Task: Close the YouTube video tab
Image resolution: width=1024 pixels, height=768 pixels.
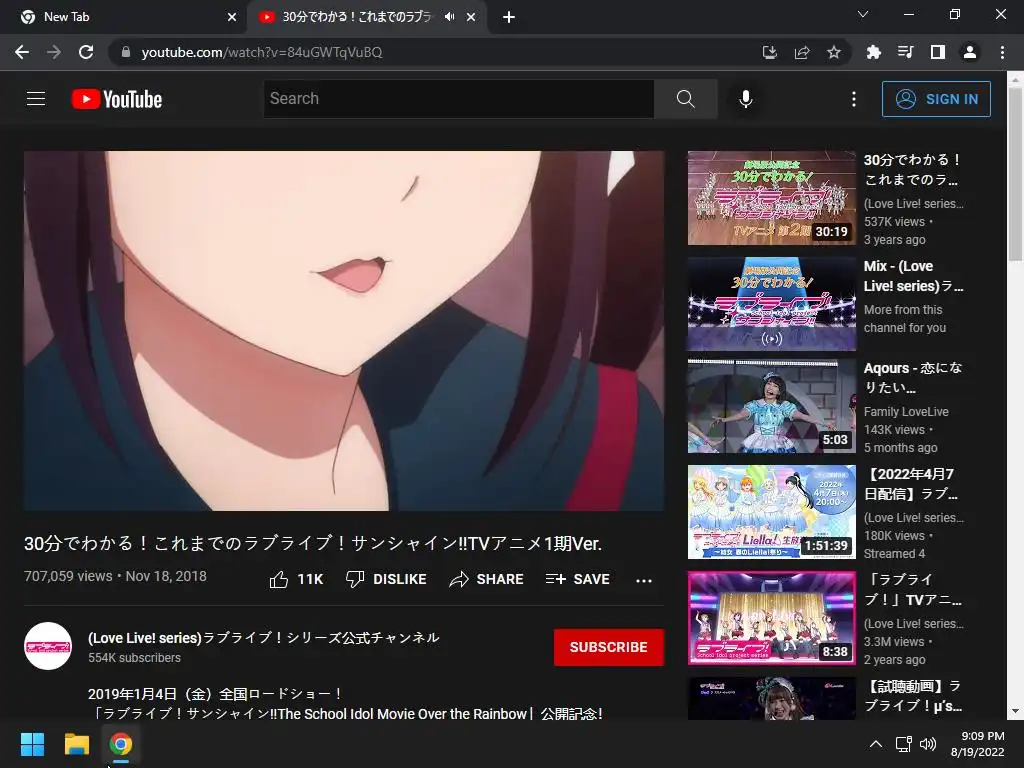Action: click(471, 17)
